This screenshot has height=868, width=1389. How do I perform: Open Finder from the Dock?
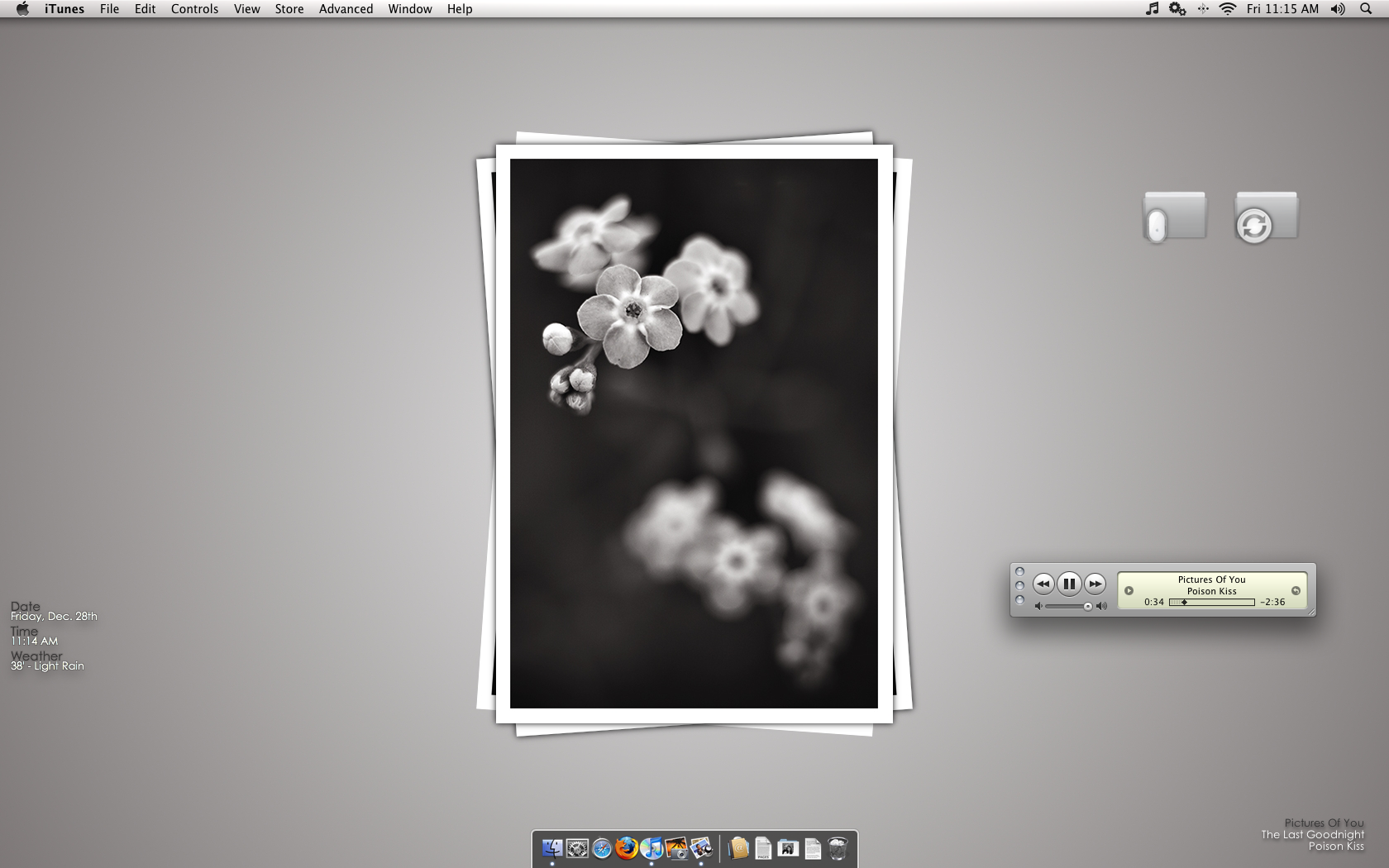click(x=552, y=848)
